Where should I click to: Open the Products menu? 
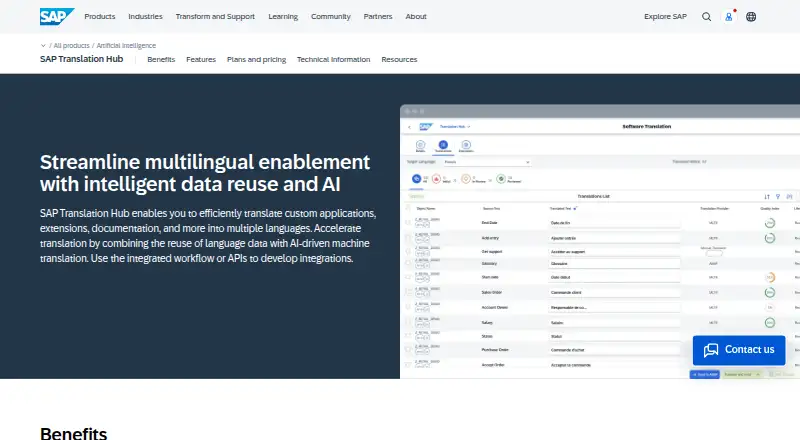100,16
